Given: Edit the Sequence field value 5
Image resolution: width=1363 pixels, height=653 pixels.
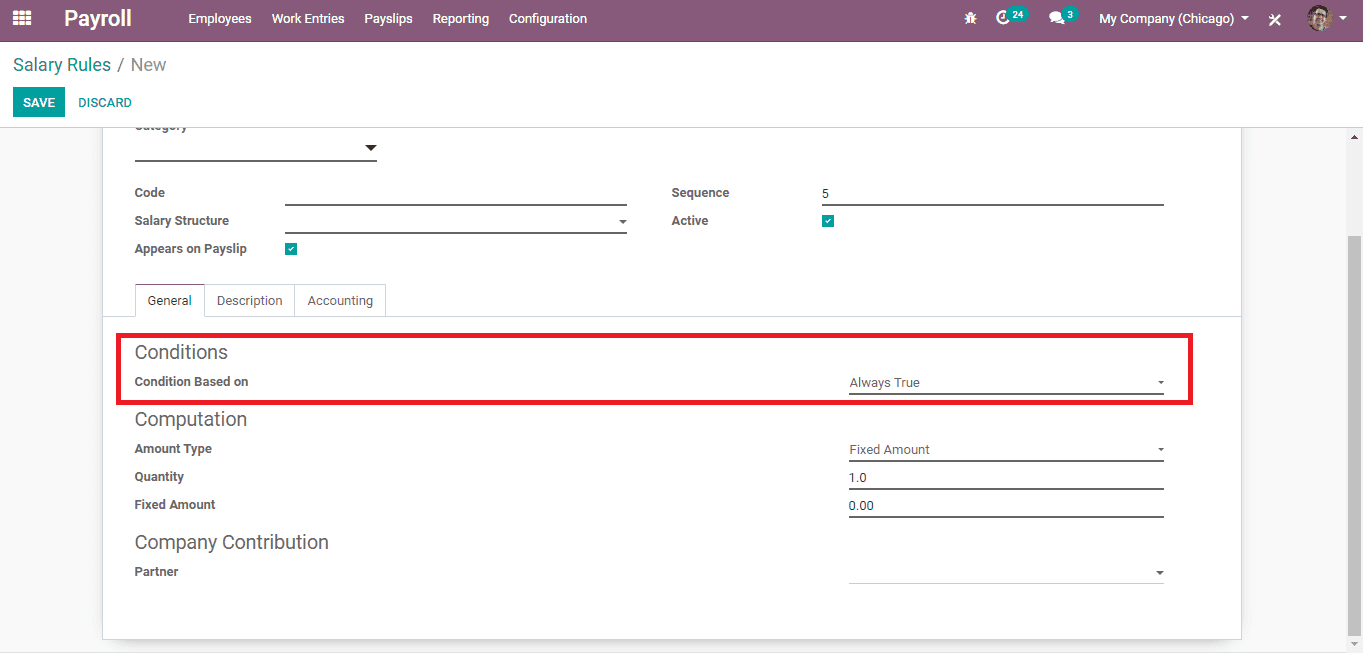Looking at the screenshot, I should [993, 194].
